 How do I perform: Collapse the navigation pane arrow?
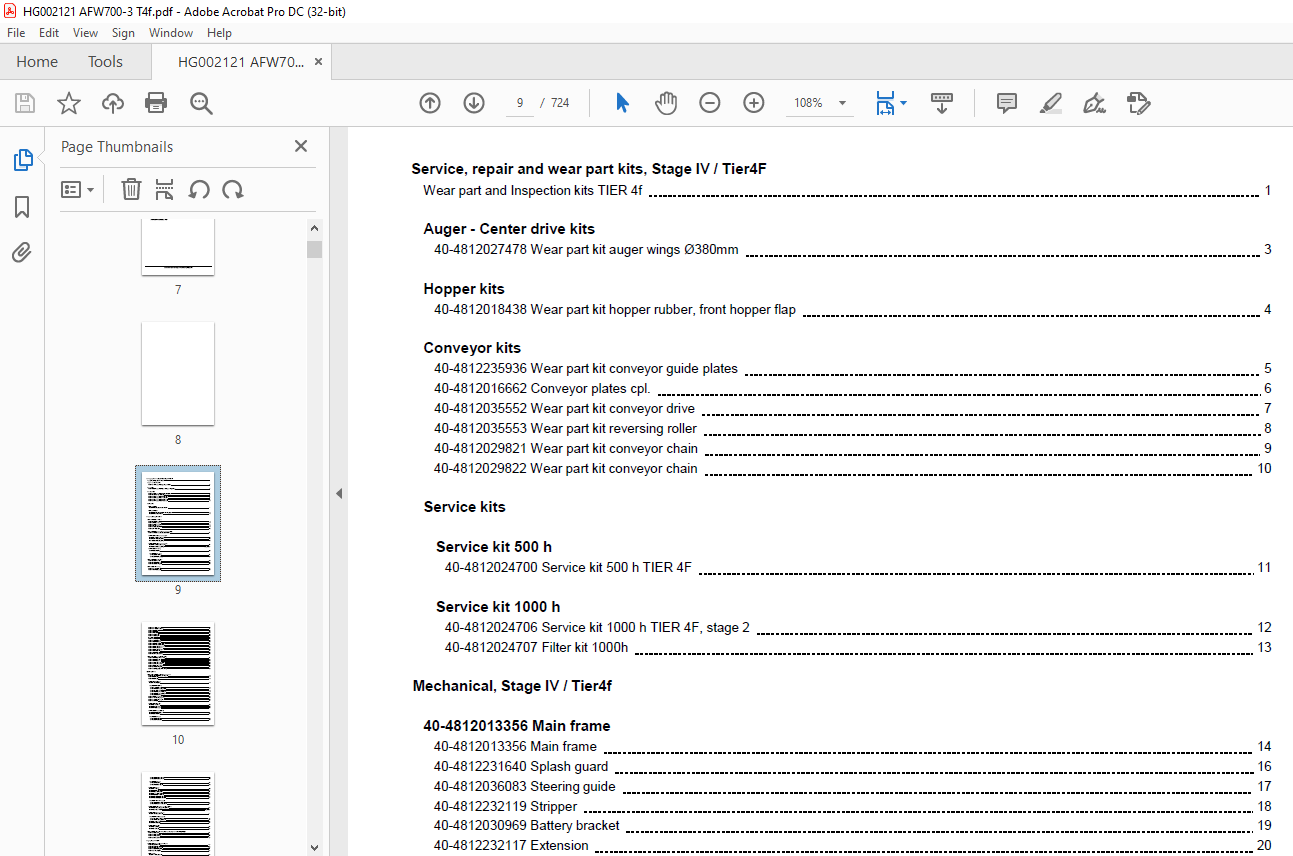338,493
